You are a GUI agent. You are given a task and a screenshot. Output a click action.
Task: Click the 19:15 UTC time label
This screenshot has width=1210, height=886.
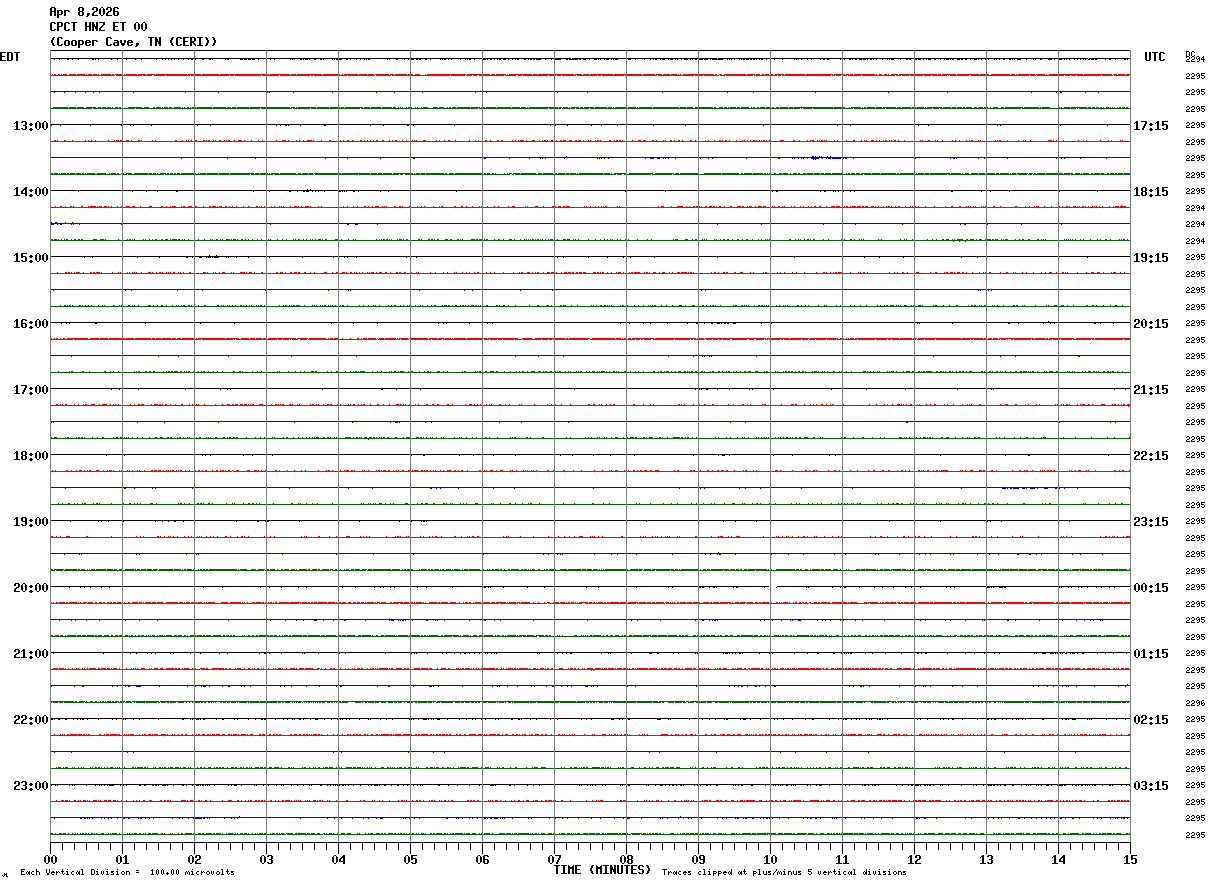click(1151, 258)
